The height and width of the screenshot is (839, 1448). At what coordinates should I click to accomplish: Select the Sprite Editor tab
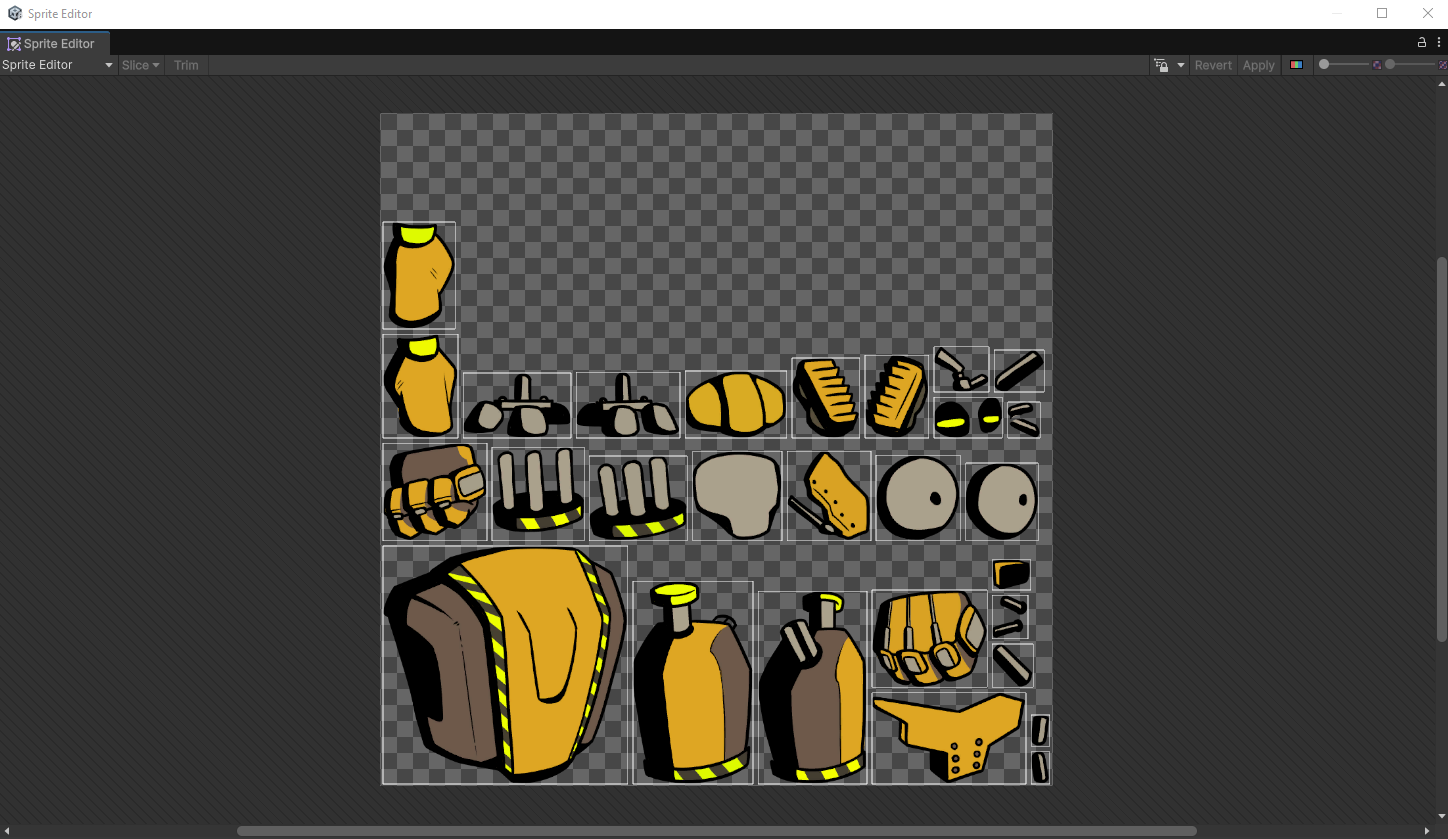click(55, 44)
